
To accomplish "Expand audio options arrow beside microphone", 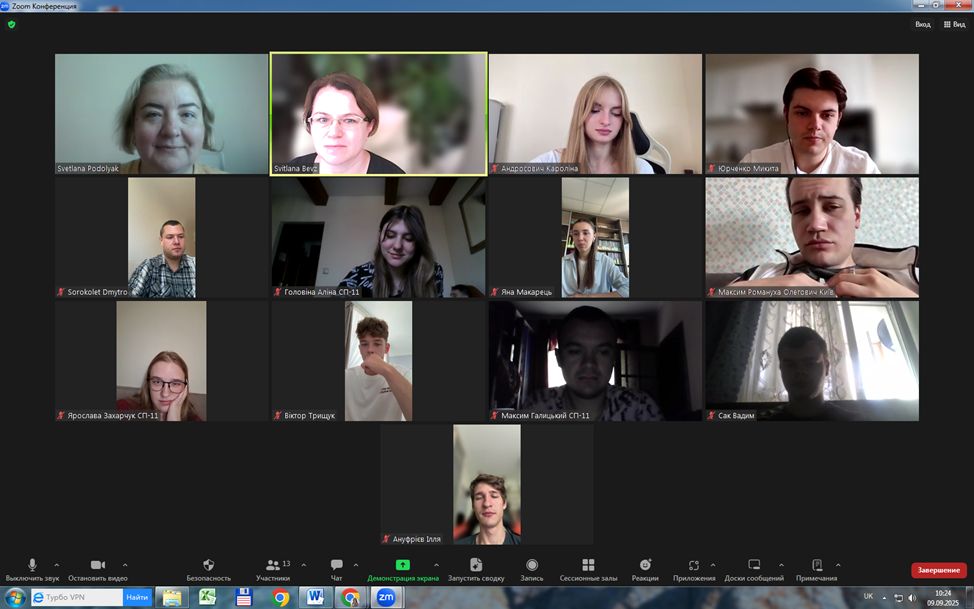I will pyautogui.click(x=56, y=565).
